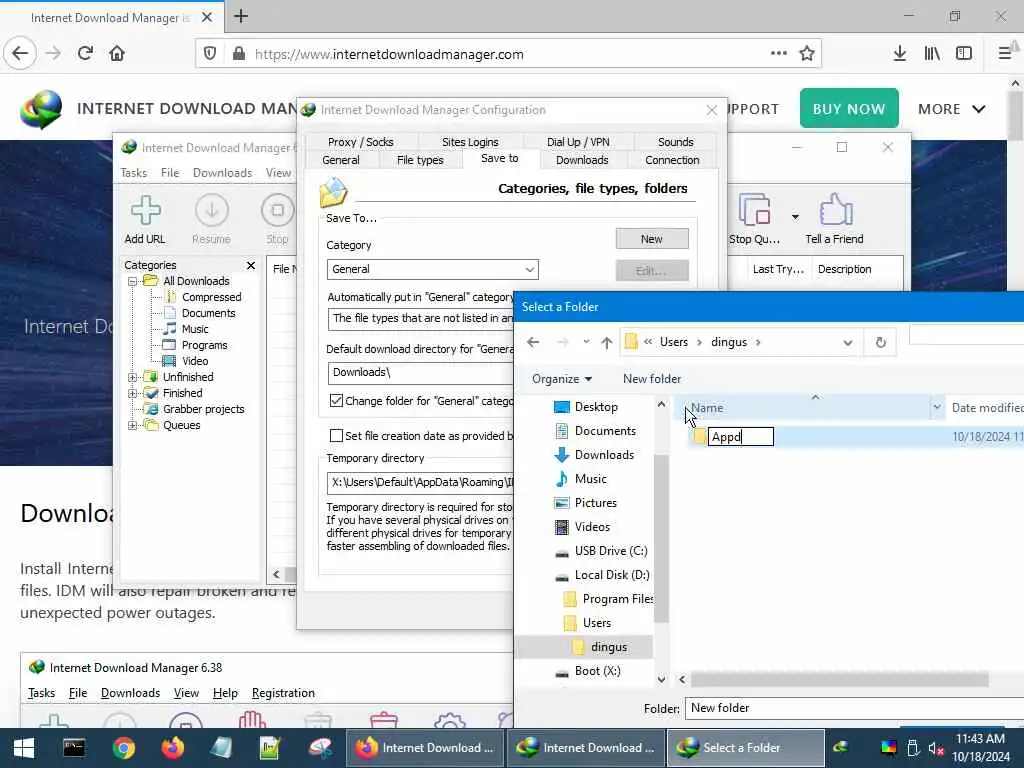Open Stop Queue dropdown arrow
The width and height of the screenshot is (1024, 768).
(x=795, y=217)
